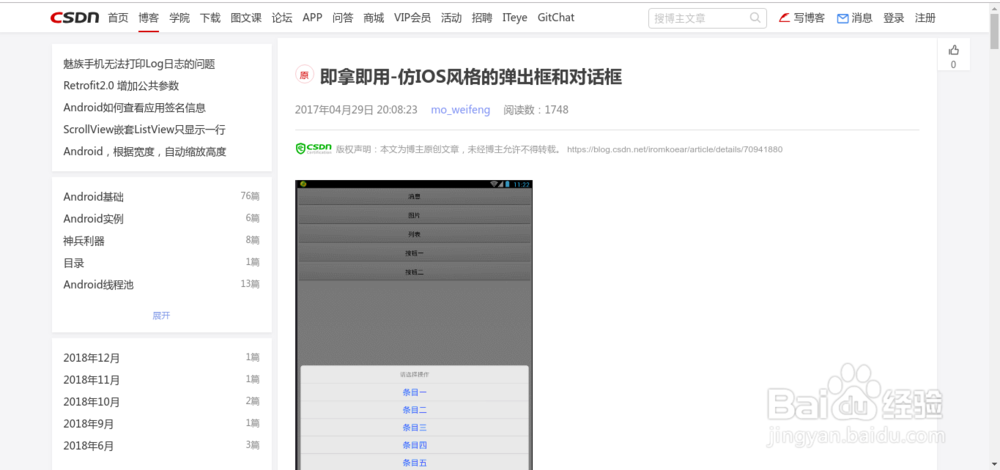Viewport: 1000px width, 470px height.
Task: Open article Android如何查看应用签名信息
Action: click(x=135, y=108)
